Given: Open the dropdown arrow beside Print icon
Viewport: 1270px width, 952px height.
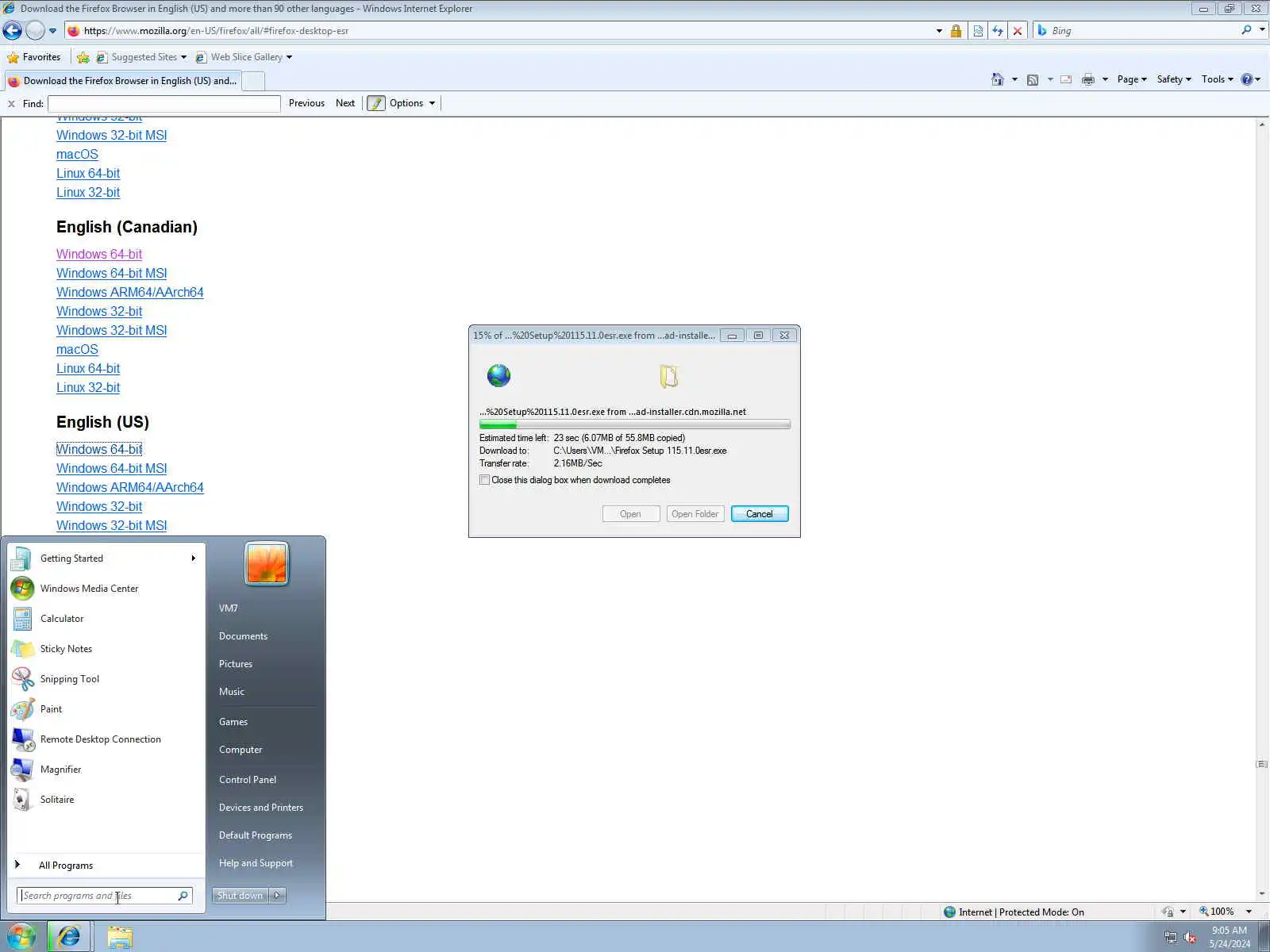Looking at the screenshot, I should [1105, 79].
